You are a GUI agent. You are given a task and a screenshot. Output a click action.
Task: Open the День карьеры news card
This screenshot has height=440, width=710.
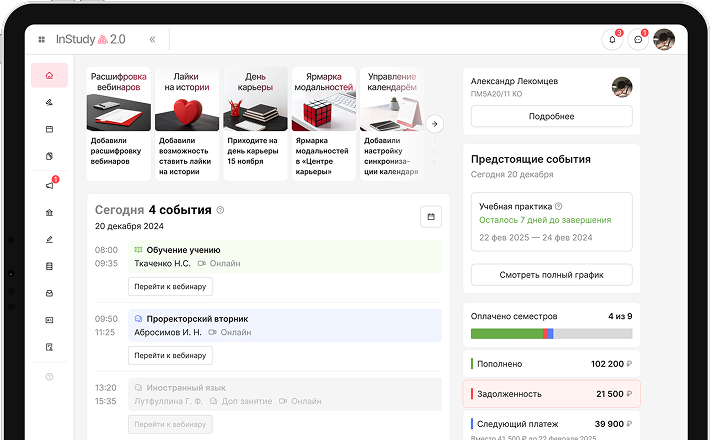pos(254,124)
